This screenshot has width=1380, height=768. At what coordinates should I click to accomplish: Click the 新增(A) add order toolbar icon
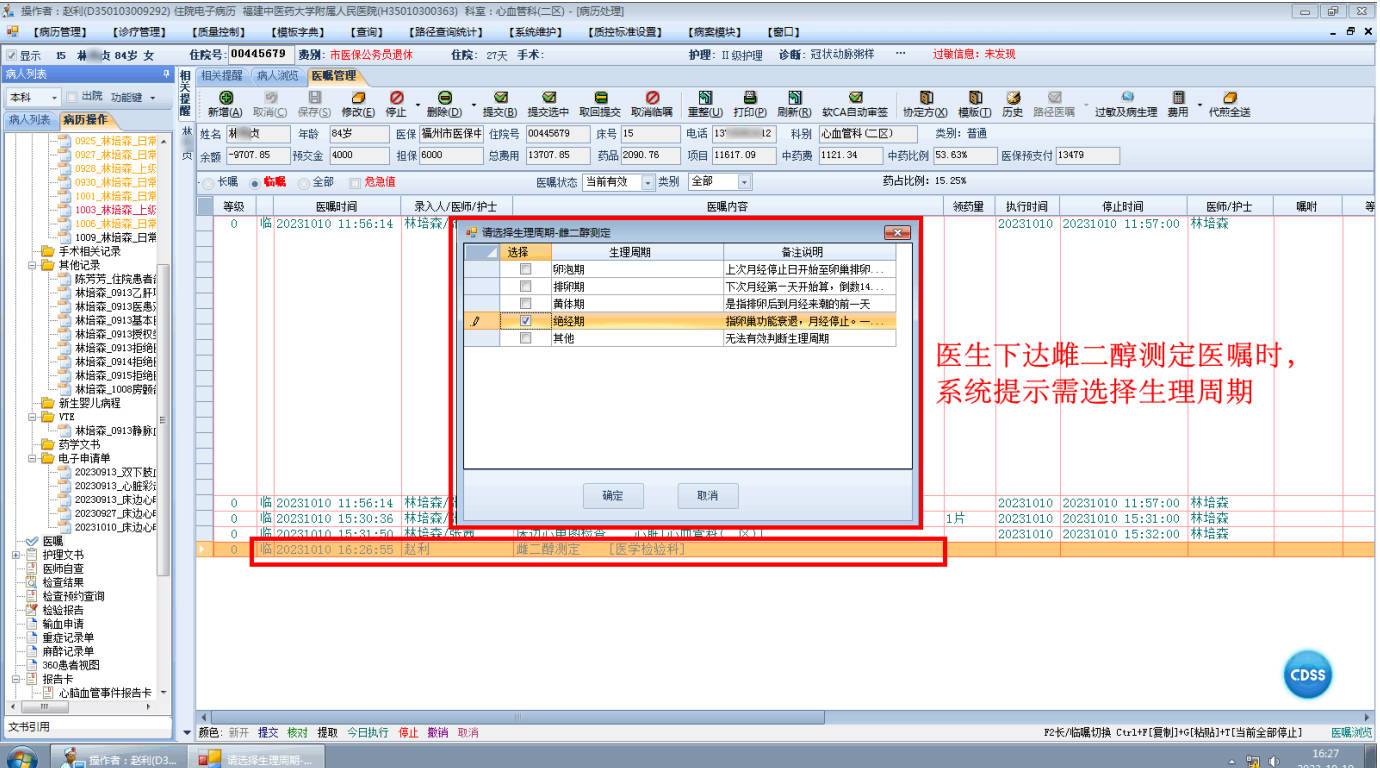[x=225, y=98]
